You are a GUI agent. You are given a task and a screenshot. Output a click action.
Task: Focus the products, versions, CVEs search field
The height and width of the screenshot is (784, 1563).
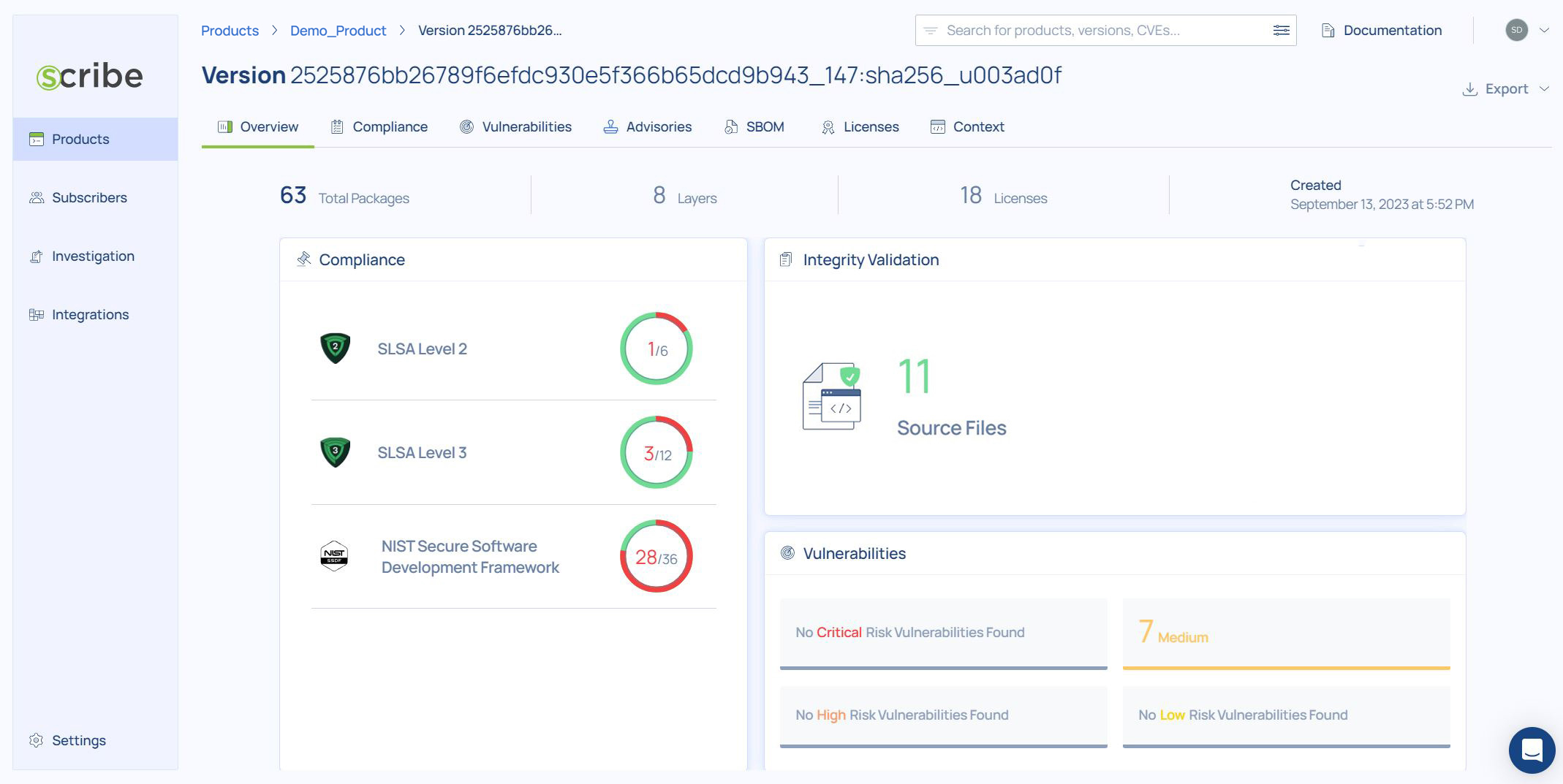(x=1105, y=30)
